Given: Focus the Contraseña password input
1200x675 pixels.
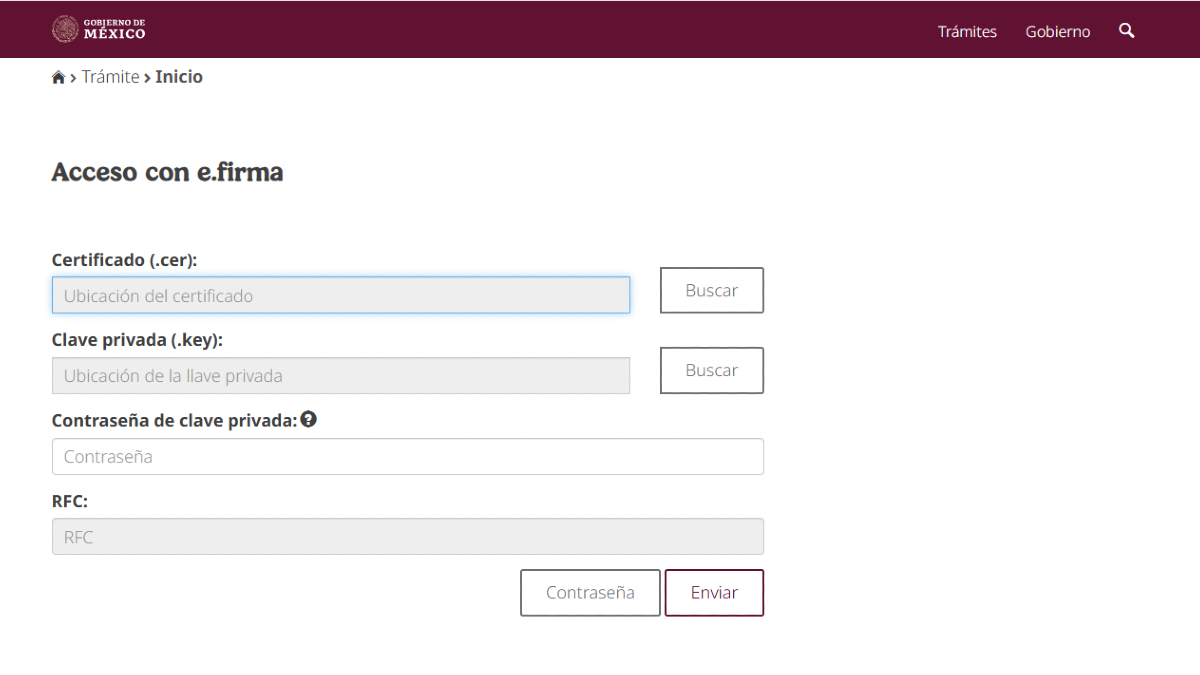Looking at the screenshot, I should pos(407,456).
